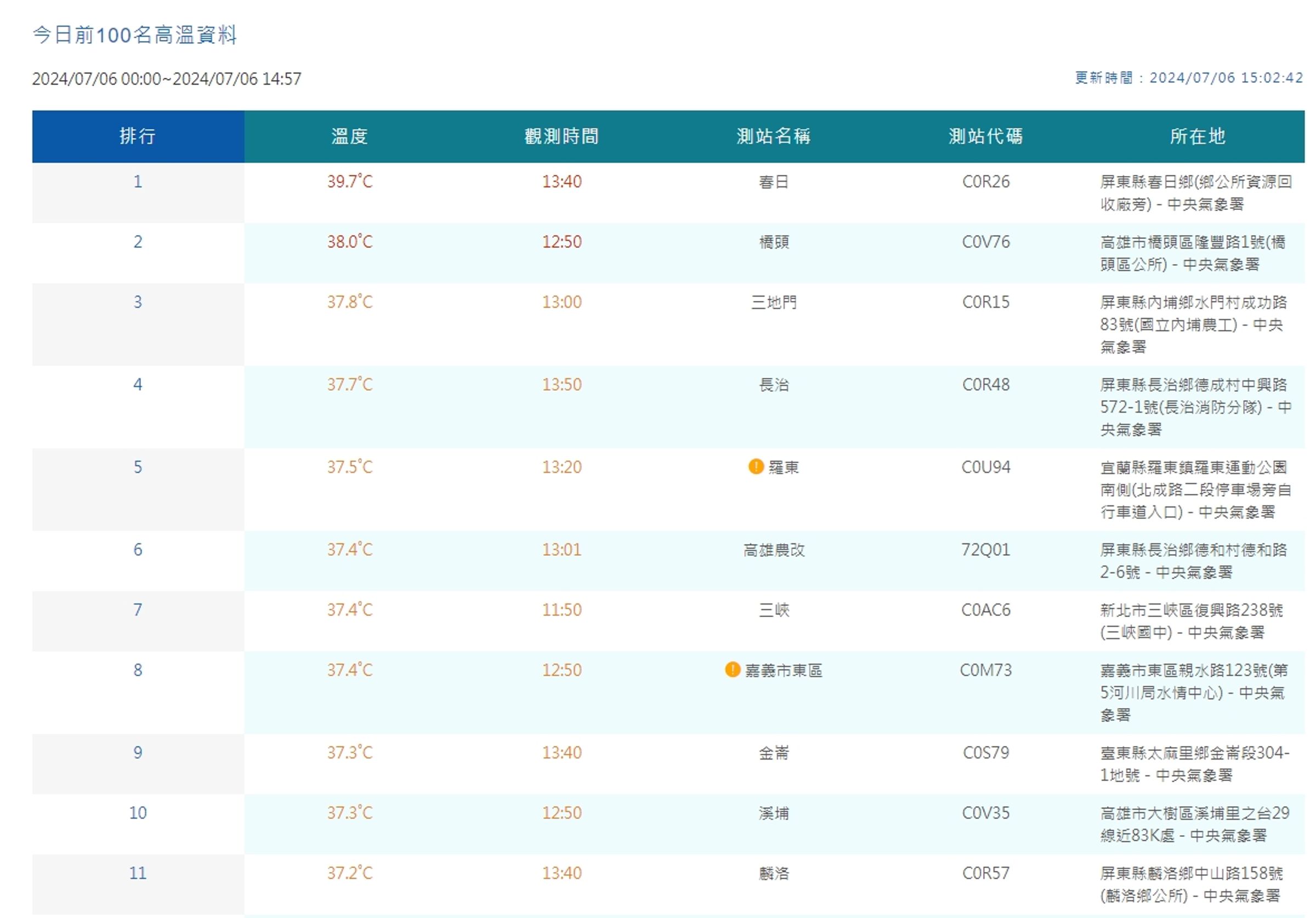Select station code C0V76
This screenshot has height=918, width=1316.
[x=986, y=242]
